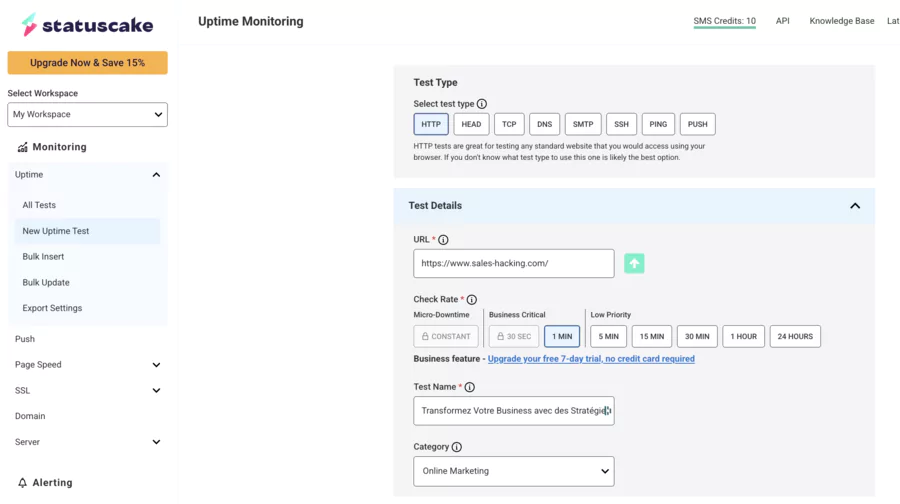
Task: Click the info icon beside Category
Action: click(x=456, y=447)
